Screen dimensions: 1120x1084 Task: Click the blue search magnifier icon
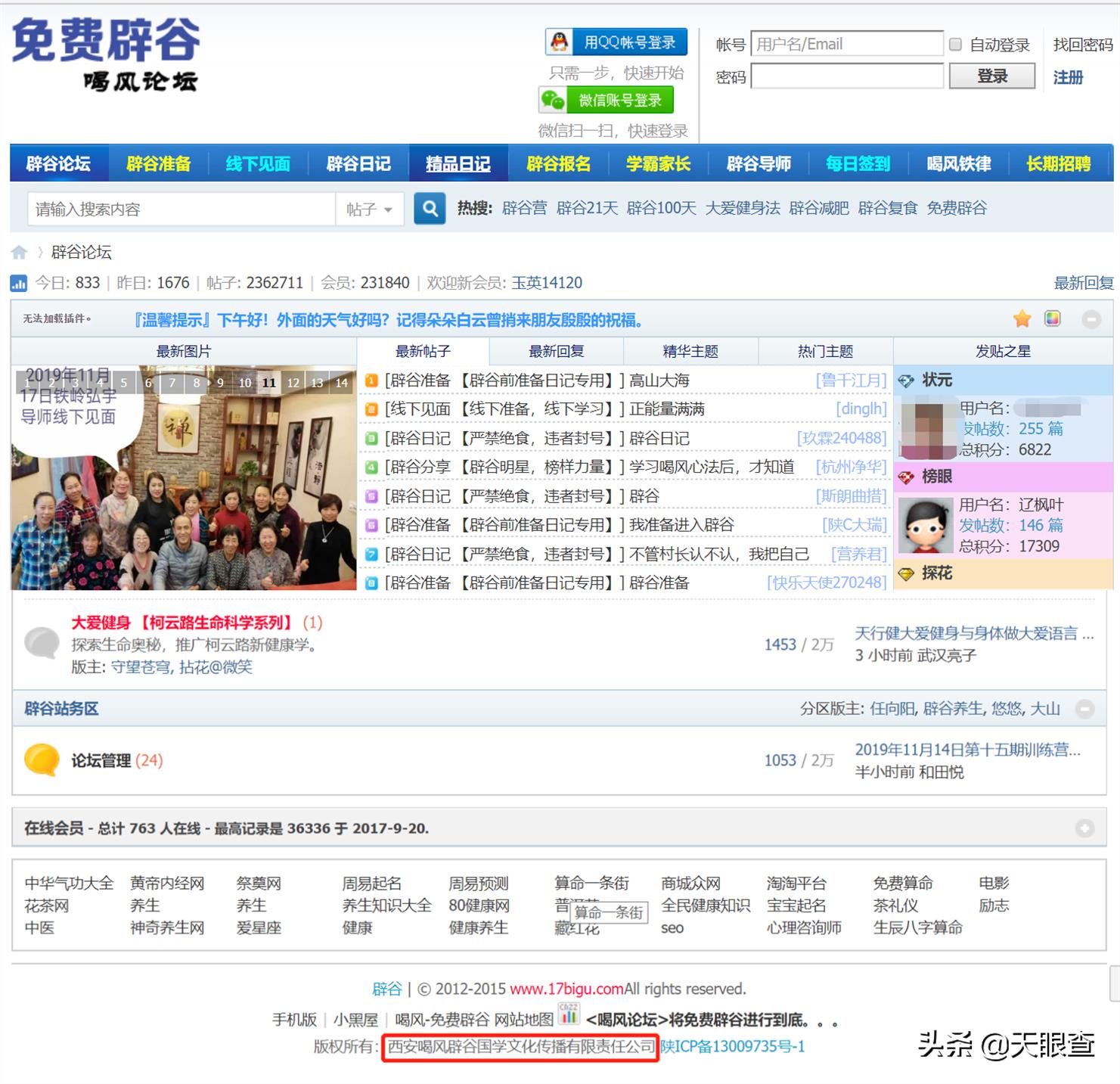click(430, 209)
